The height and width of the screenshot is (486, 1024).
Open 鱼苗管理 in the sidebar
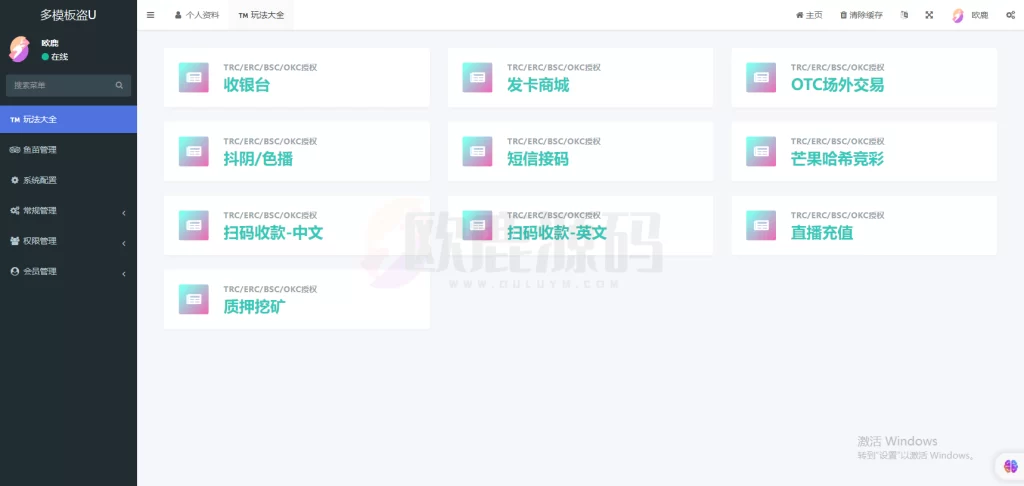coord(68,150)
